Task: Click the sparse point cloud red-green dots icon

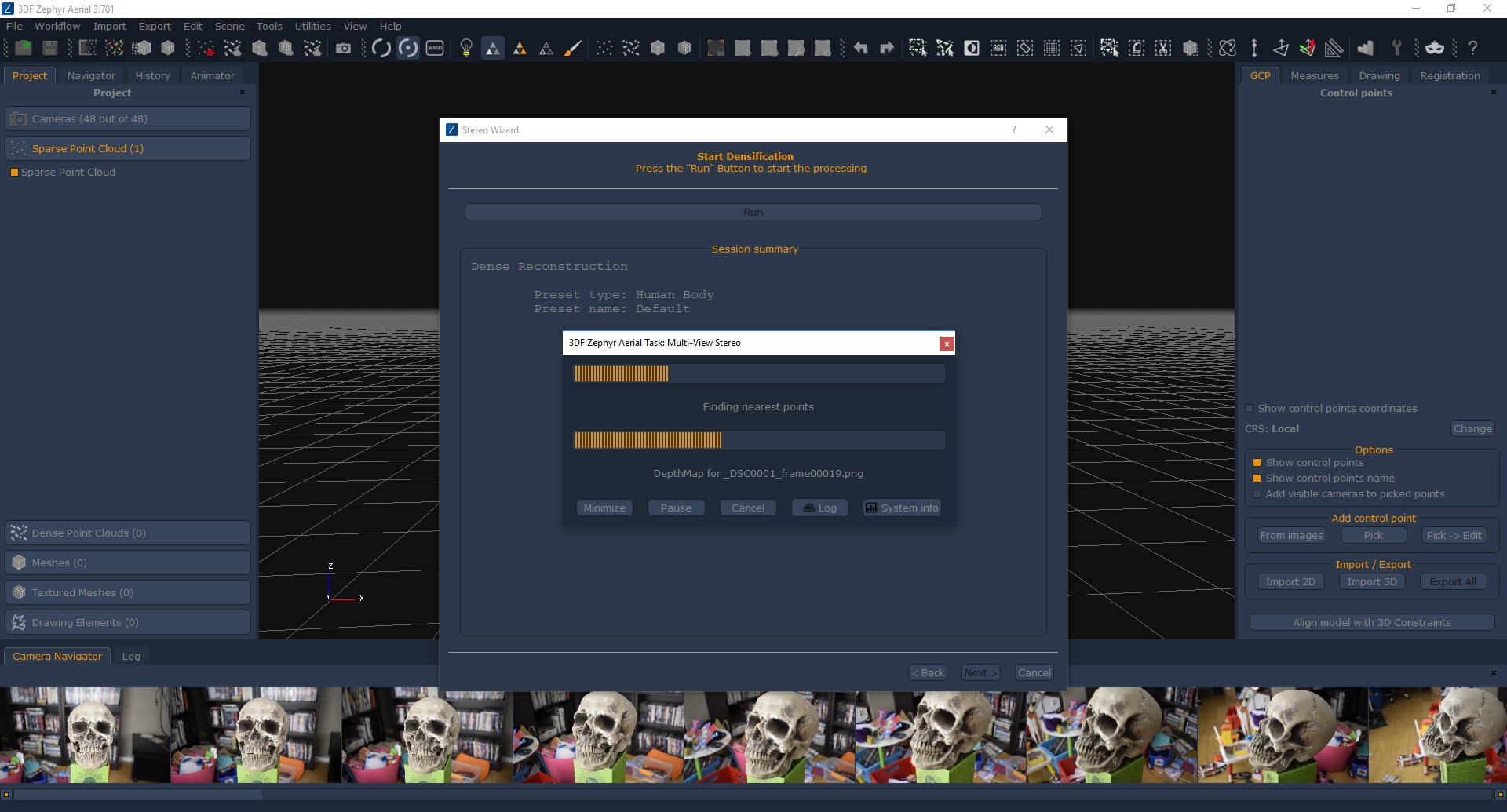Action: click(x=115, y=48)
